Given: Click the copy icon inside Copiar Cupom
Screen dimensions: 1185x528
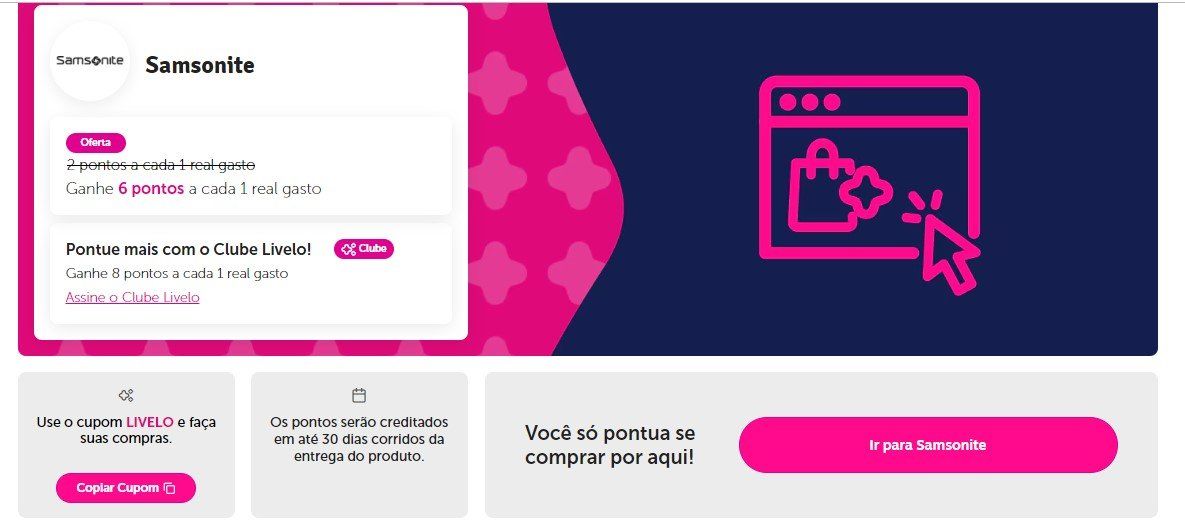Looking at the screenshot, I should [x=169, y=488].
